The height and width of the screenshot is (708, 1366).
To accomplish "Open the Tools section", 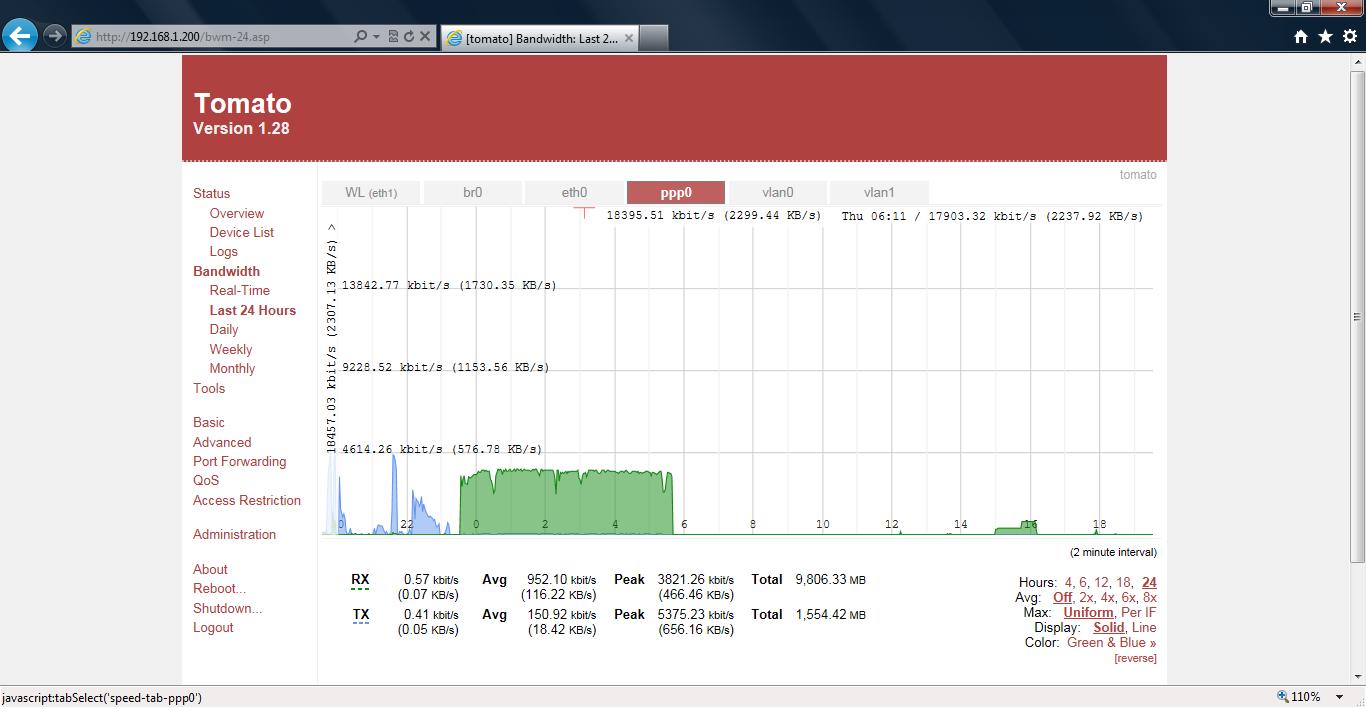I will [209, 388].
